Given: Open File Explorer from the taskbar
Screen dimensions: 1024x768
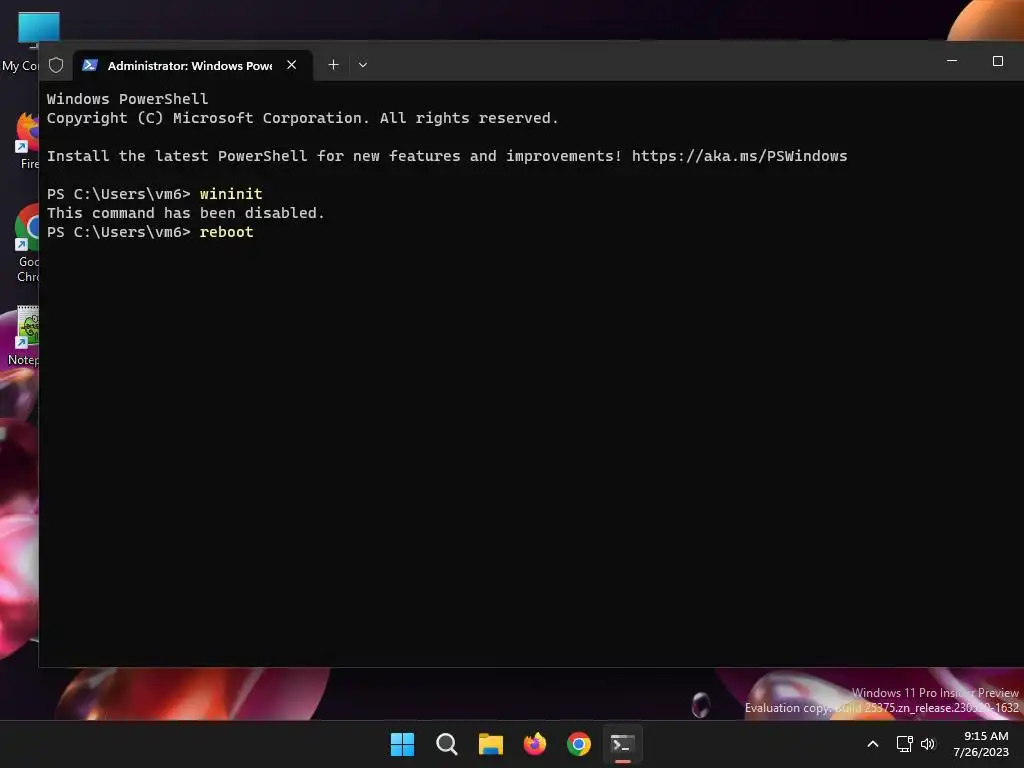Looking at the screenshot, I should [490, 744].
